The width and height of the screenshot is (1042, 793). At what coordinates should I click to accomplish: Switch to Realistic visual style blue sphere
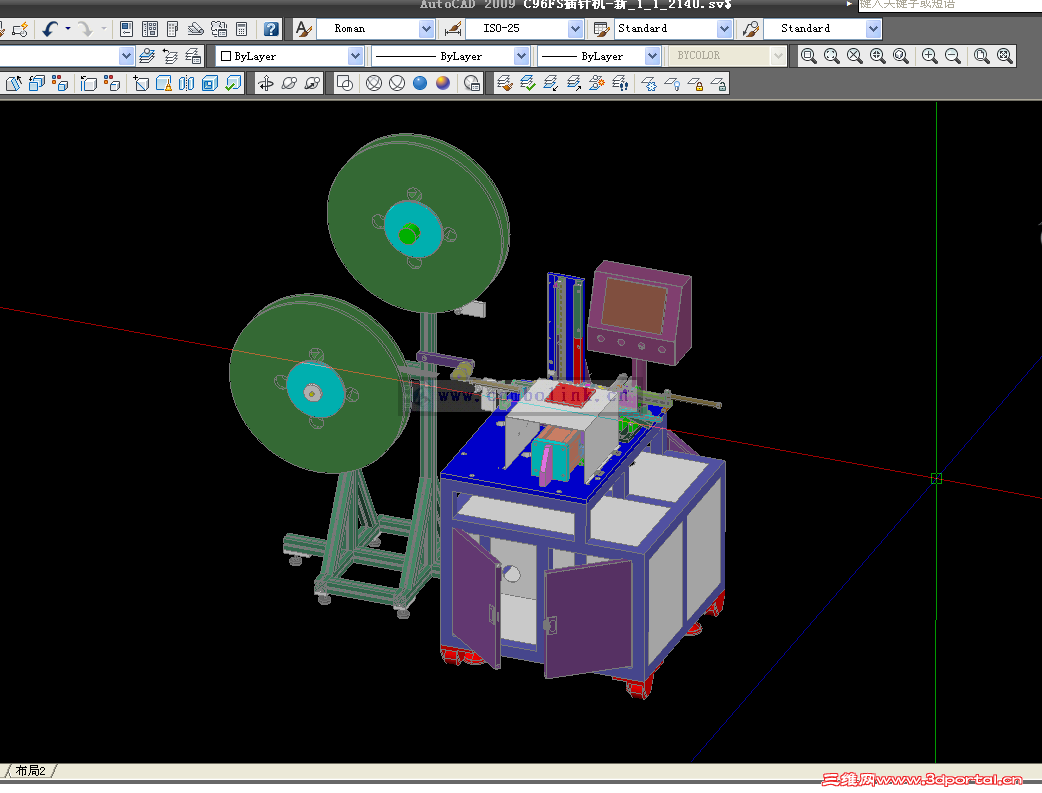click(420, 83)
